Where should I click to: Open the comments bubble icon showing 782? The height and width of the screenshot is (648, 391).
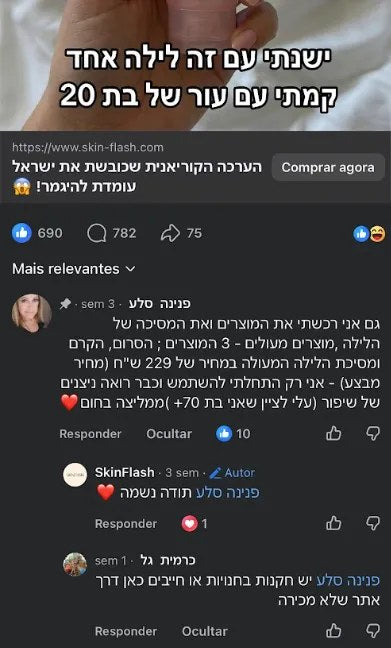96,233
